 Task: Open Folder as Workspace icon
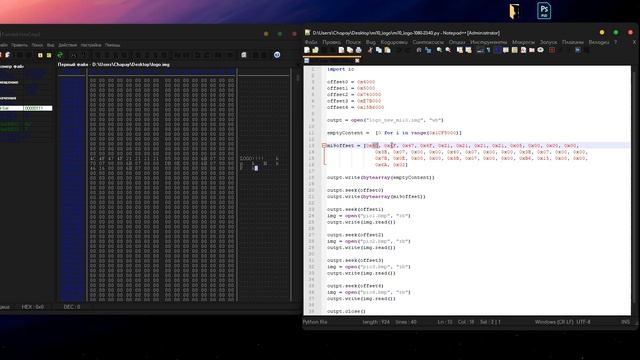click(x=532, y=50)
